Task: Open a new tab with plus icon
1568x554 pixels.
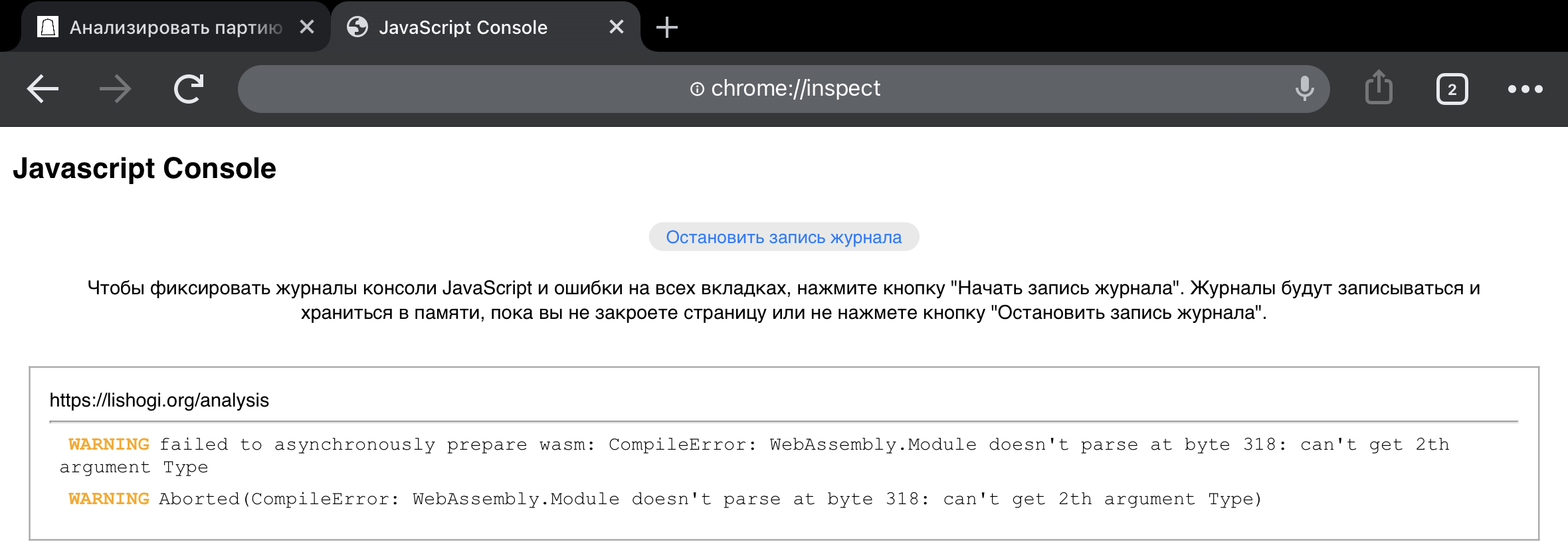Action: click(x=666, y=27)
